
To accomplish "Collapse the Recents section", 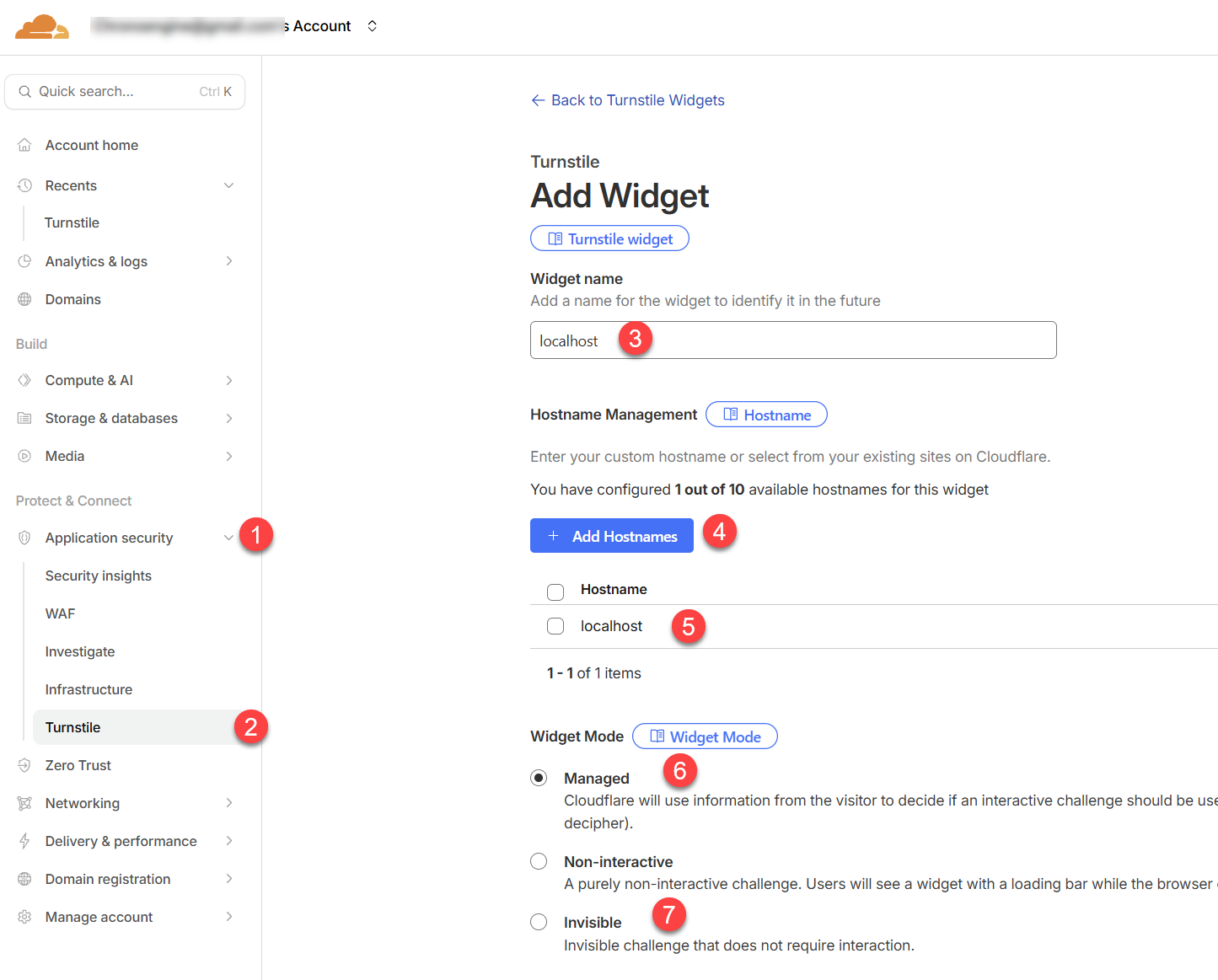I will (x=228, y=185).
